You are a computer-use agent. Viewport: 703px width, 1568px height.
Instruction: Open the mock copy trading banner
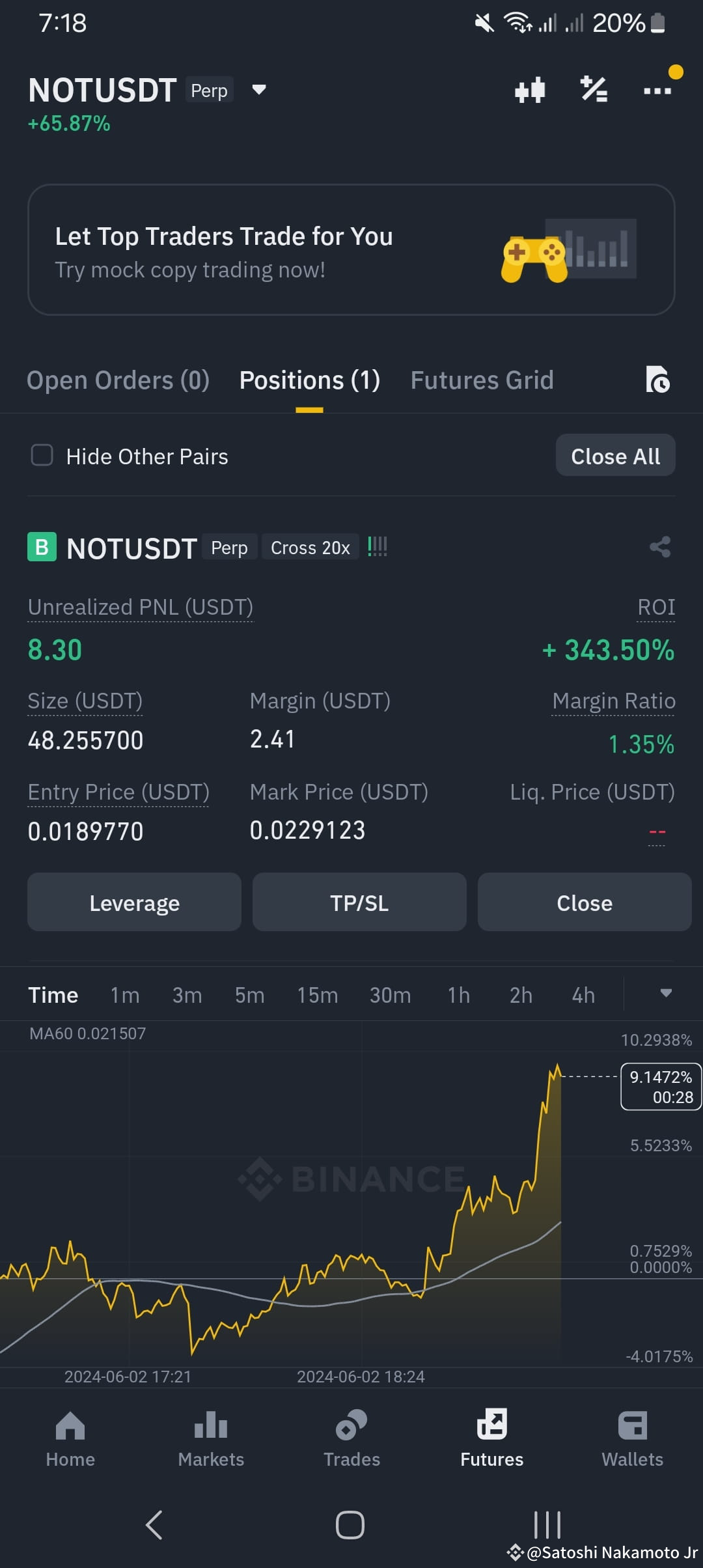[351, 250]
